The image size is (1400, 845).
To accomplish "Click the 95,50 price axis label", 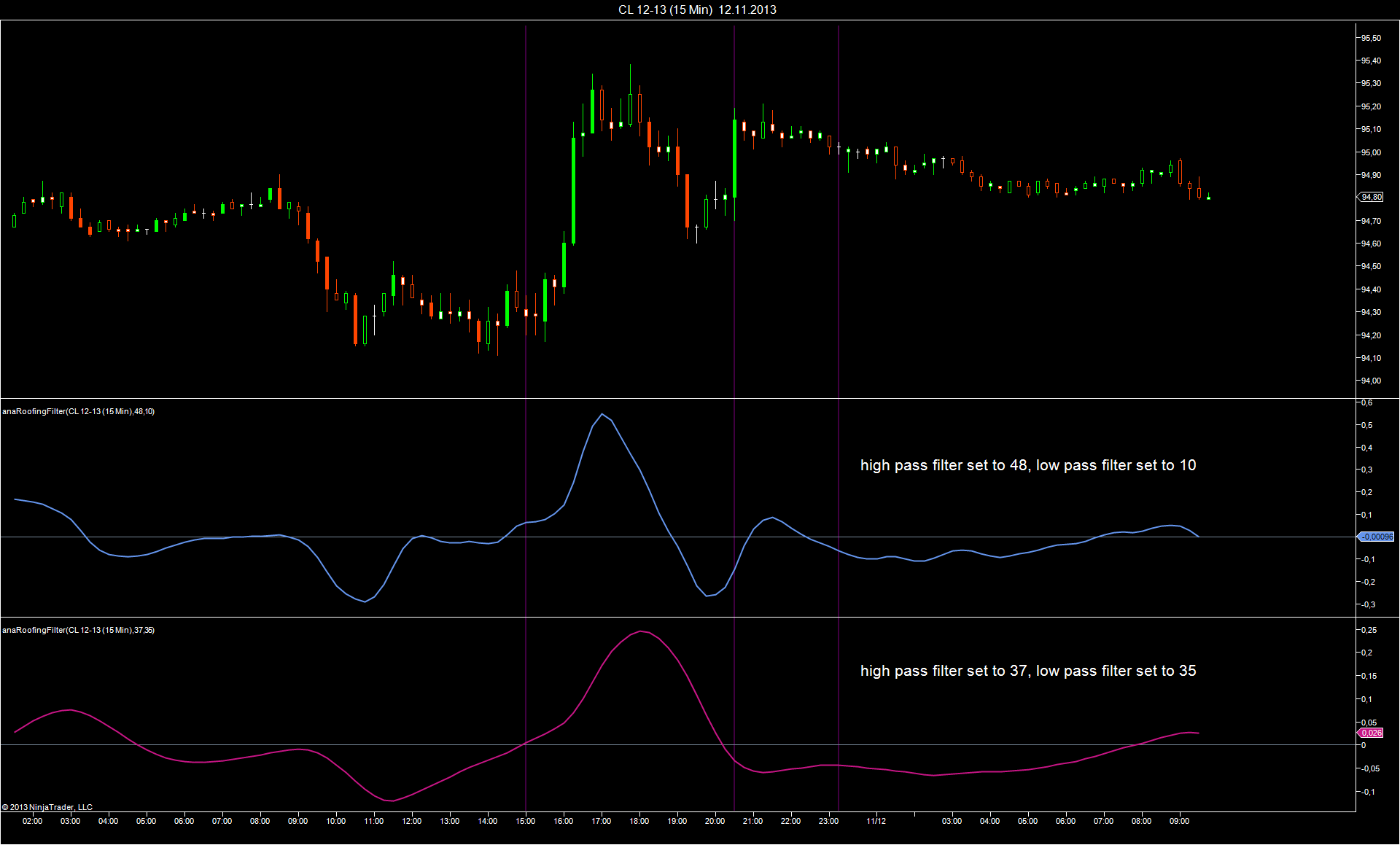I will [1371, 38].
